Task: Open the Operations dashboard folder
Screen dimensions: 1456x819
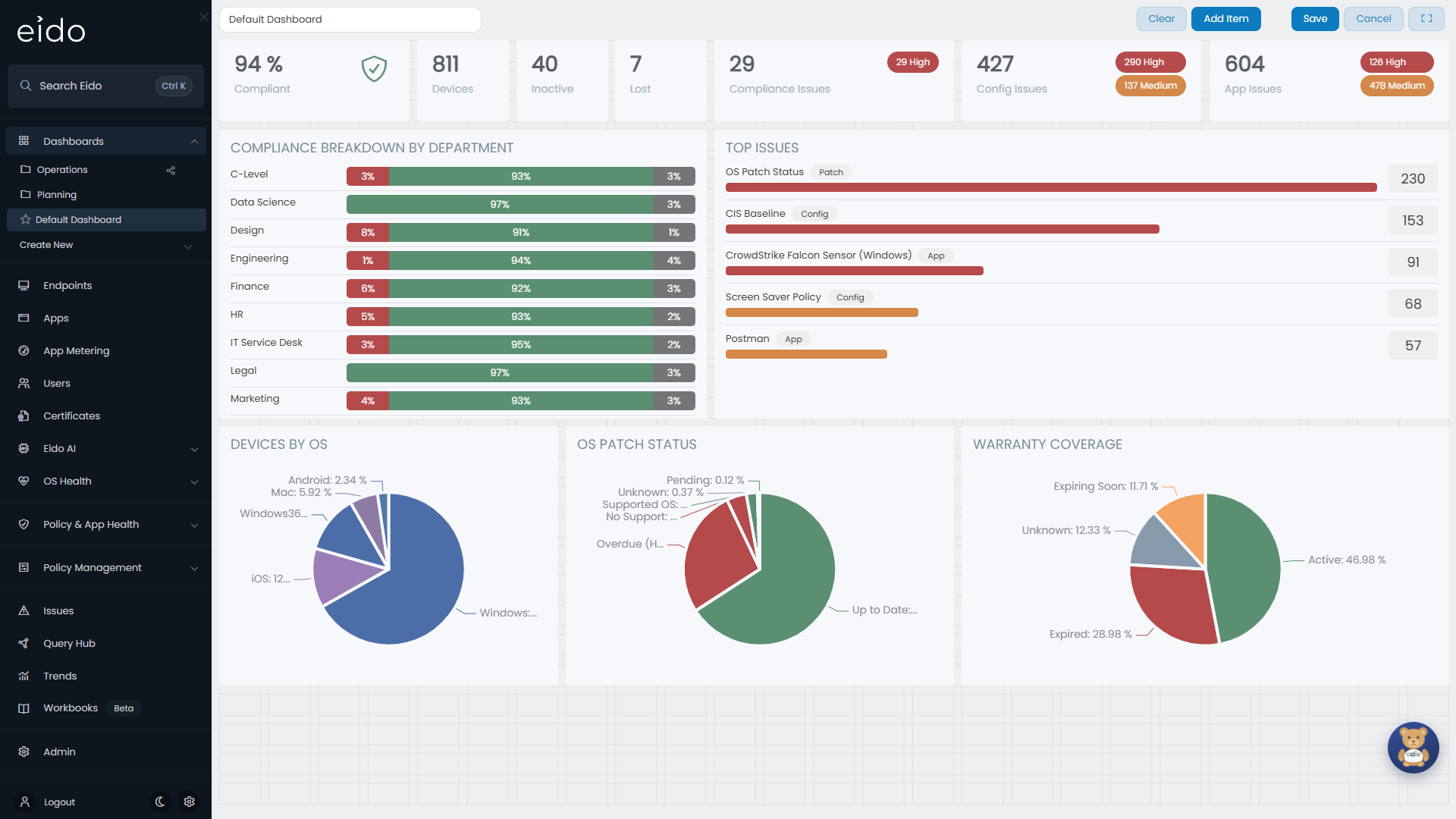Action: 54,170
